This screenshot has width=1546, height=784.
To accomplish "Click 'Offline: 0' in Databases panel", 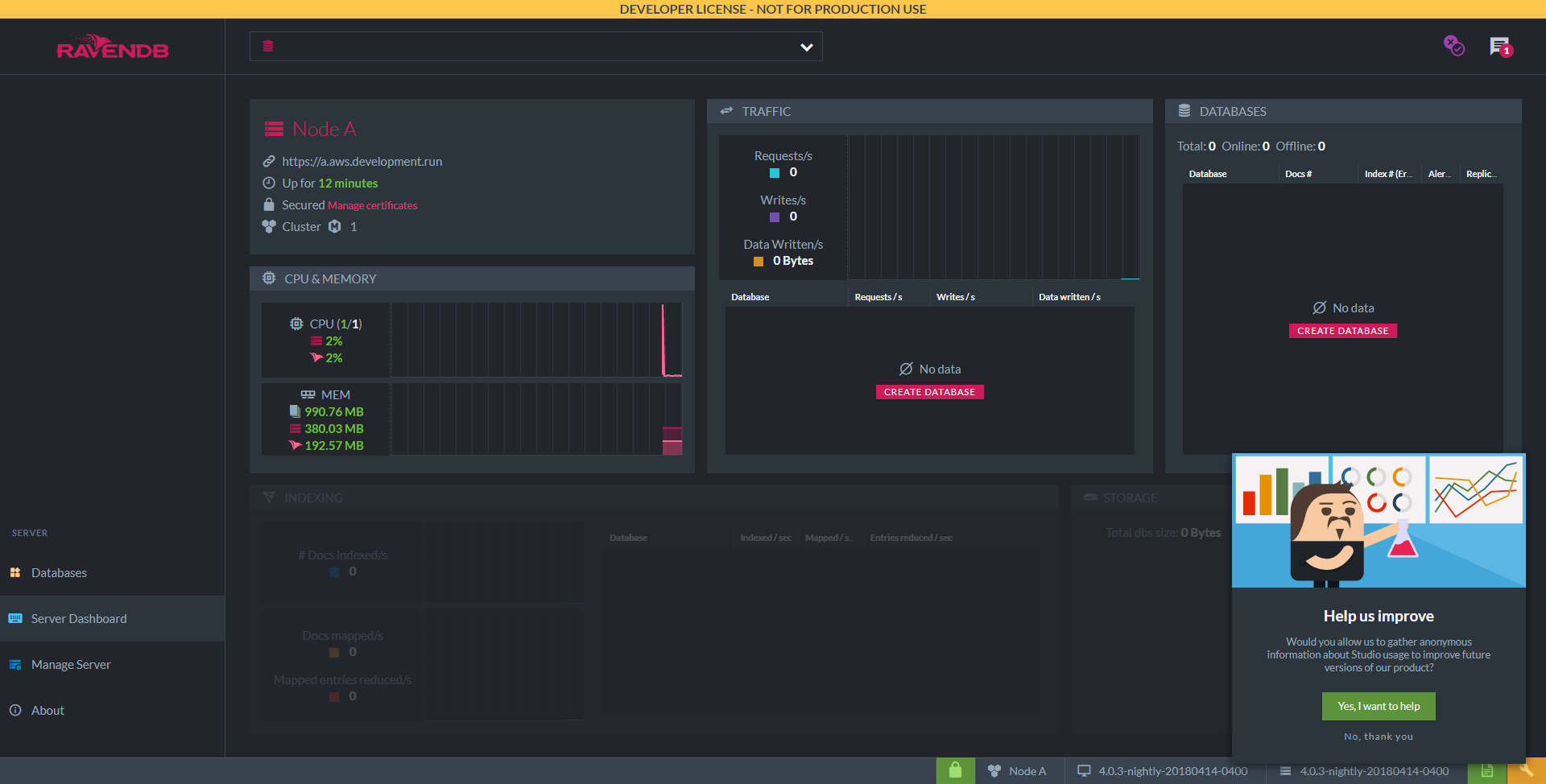I will click(1300, 146).
